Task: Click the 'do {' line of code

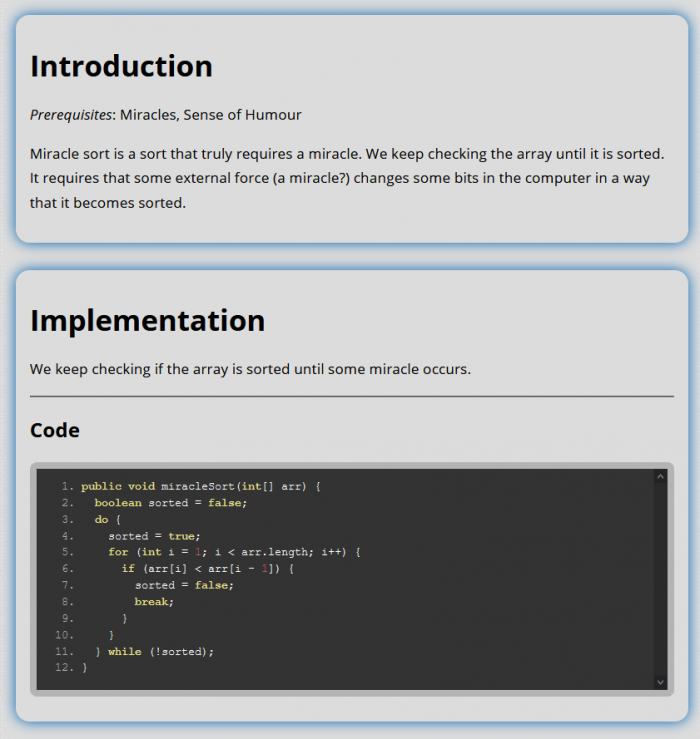Action: tap(108, 519)
